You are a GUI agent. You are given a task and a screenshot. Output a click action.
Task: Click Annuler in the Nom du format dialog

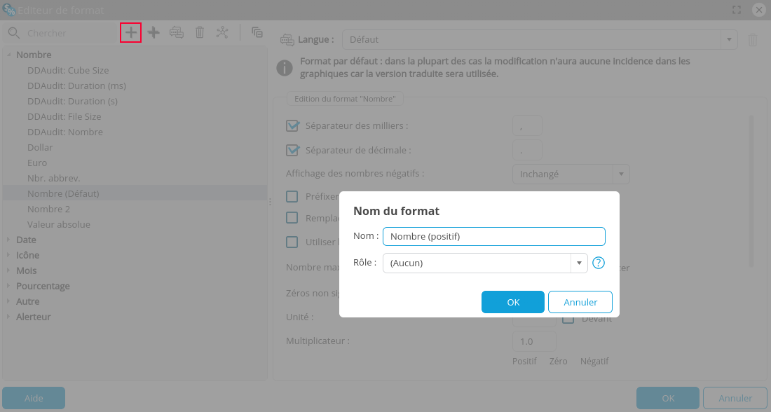point(580,302)
